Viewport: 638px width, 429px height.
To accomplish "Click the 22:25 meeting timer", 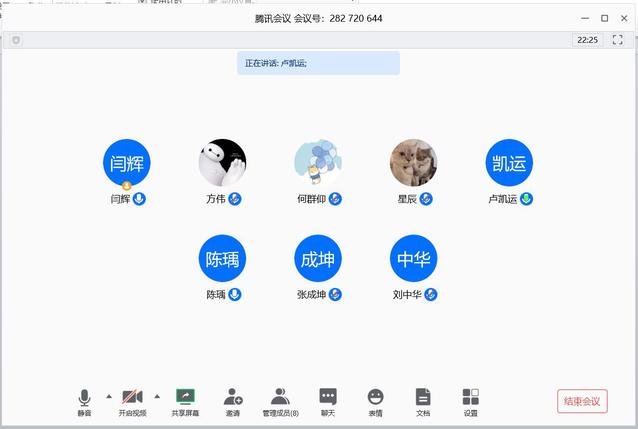I will 587,40.
